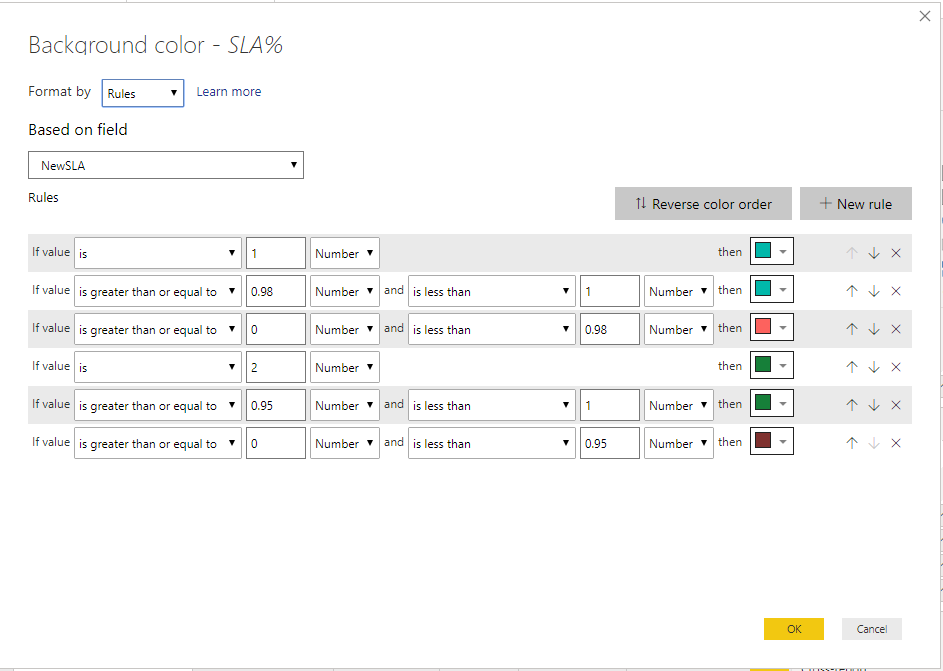Open 'is less than' dropdown in 0.95 to 1 rule
The image size is (943, 671).
point(491,405)
